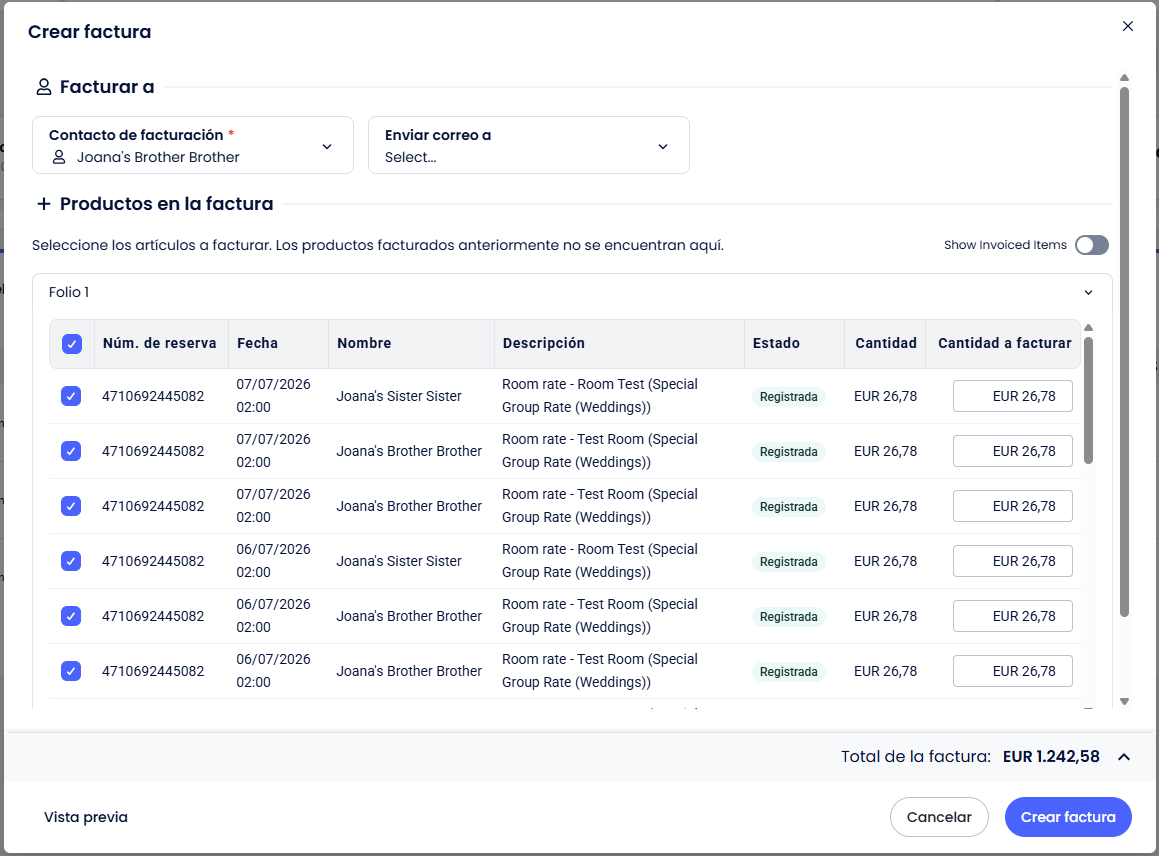Close the Crear factura dialog
Viewport: 1159px width, 856px height.
point(1127,26)
